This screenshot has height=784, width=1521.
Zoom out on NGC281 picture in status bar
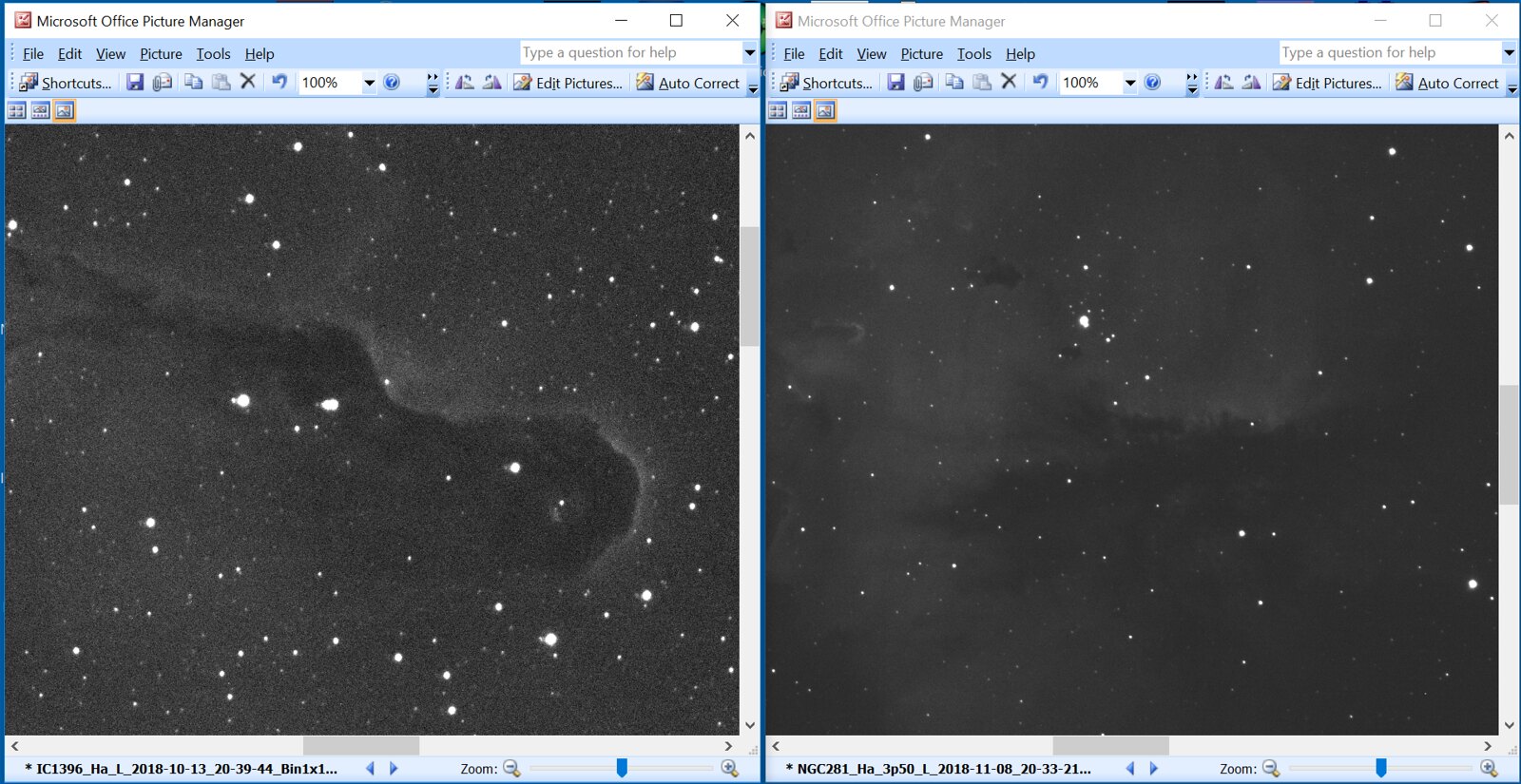coord(1271,768)
